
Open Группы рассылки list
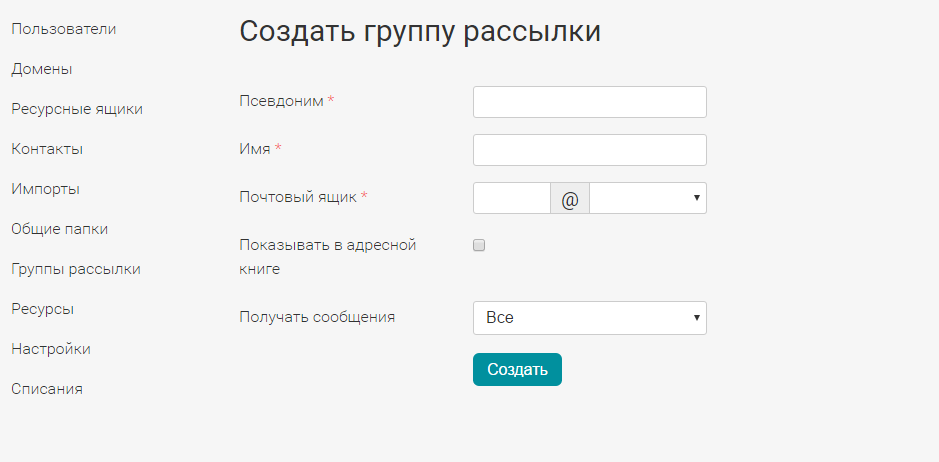click(76, 269)
